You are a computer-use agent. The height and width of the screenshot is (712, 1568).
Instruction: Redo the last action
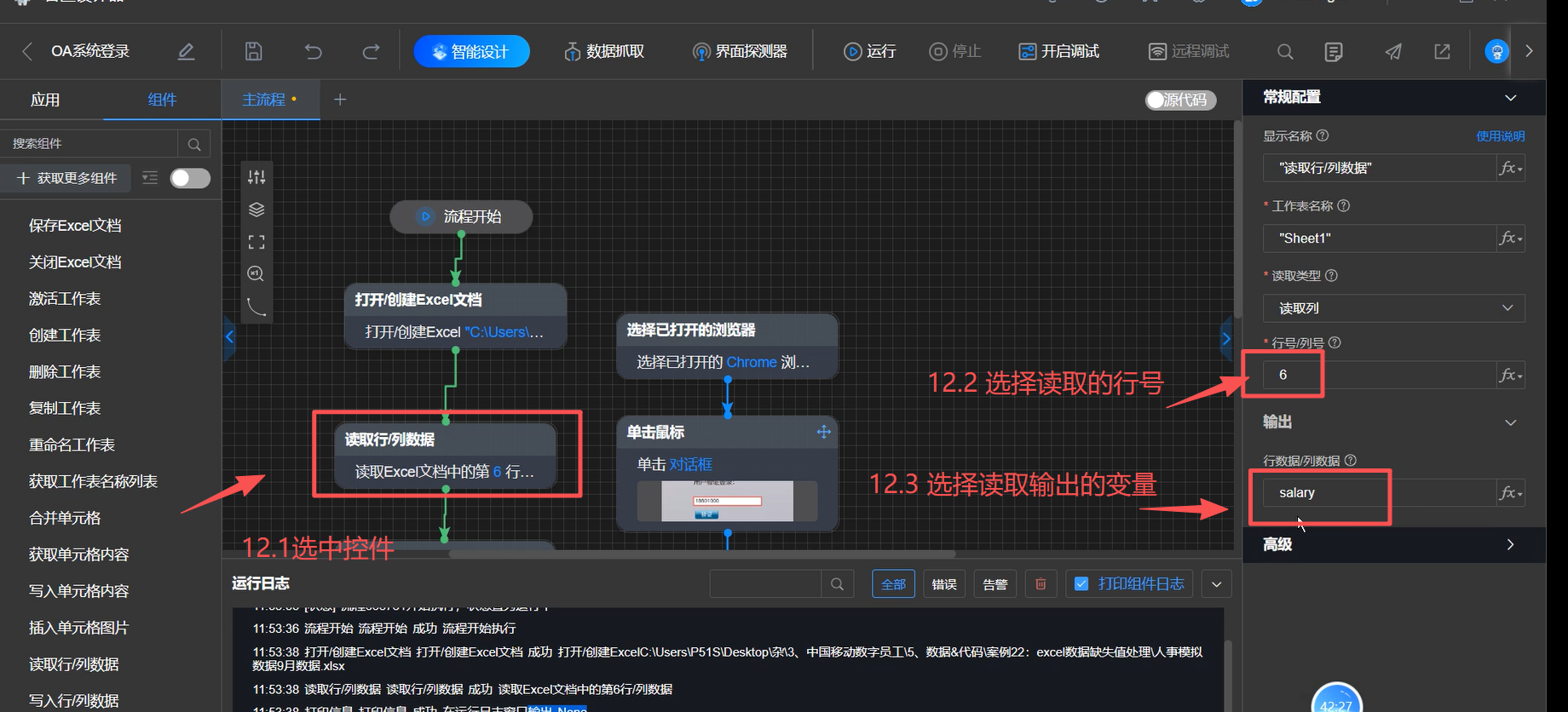tap(371, 51)
